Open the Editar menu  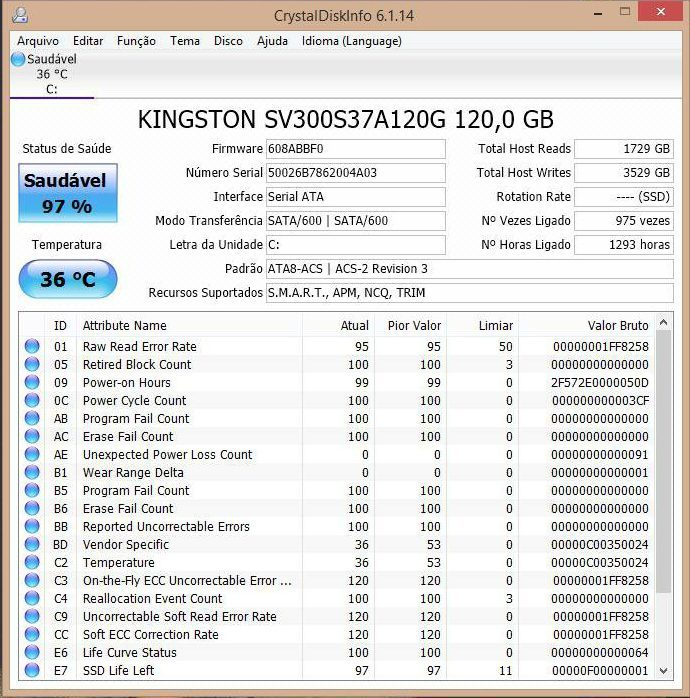coord(88,41)
